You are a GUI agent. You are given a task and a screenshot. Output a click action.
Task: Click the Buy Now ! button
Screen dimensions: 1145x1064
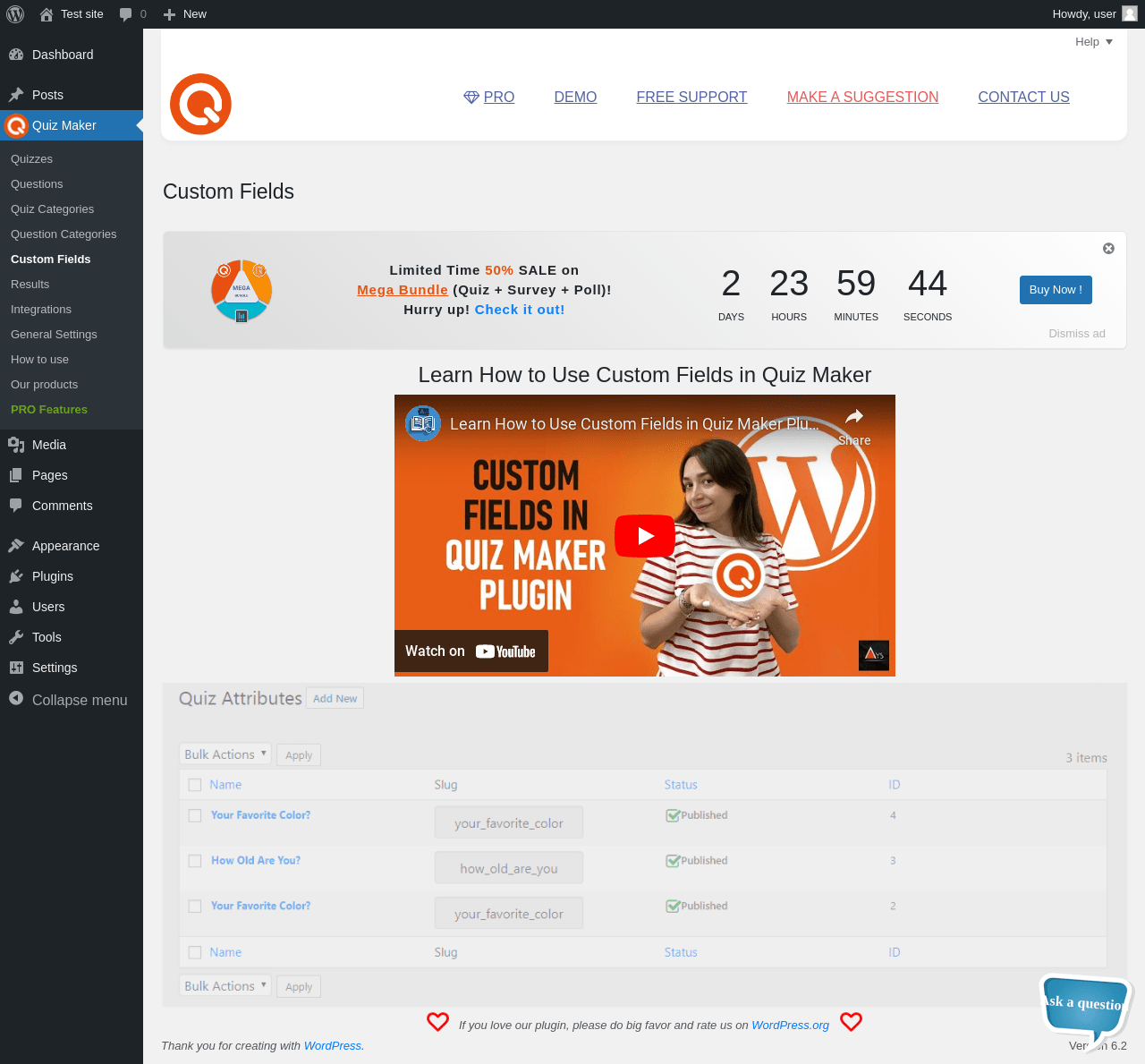(1056, 290)
